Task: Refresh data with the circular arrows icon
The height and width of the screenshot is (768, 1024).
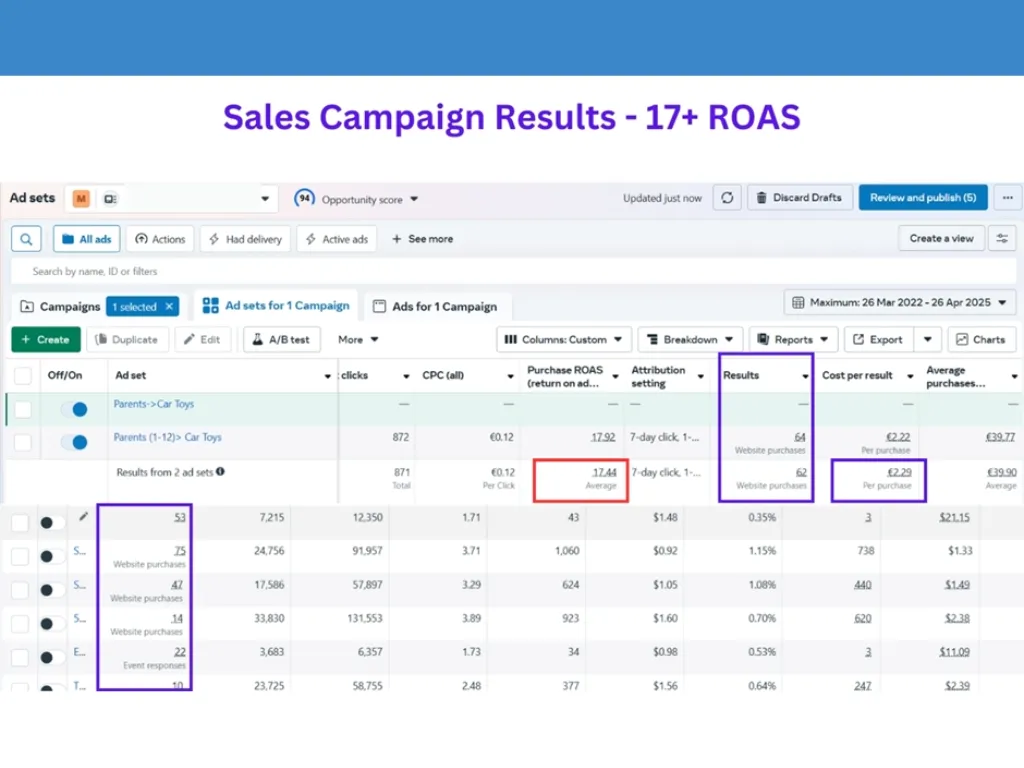Action: click(x=727, y=198)
